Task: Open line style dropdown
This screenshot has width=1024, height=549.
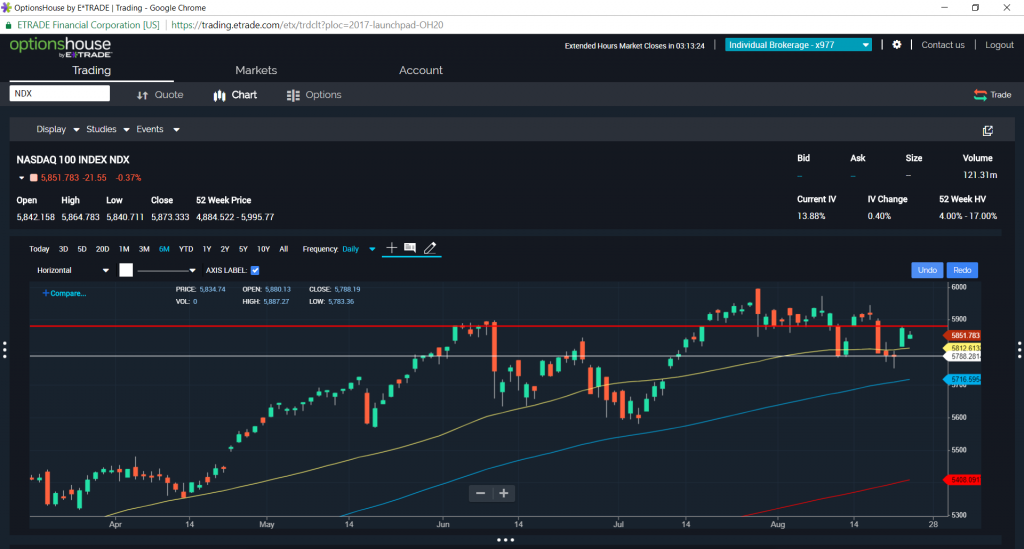Action: 167,270
